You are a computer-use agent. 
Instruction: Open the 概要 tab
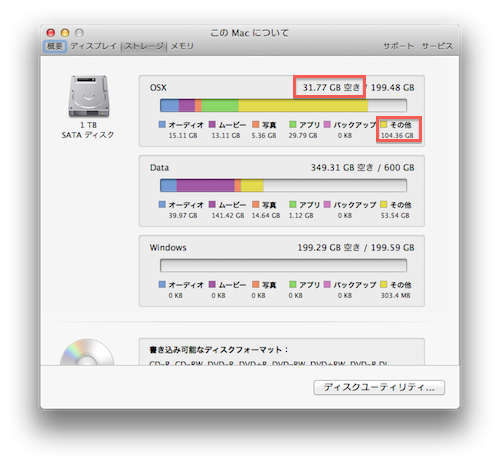pyautogui.click(x=55, y=46)
